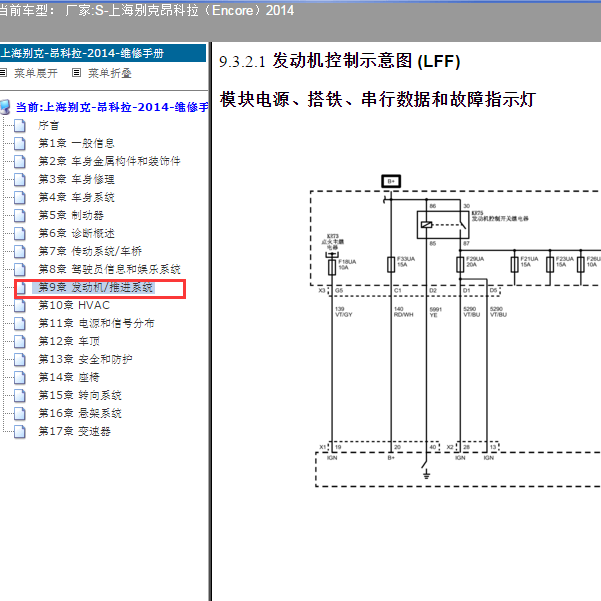
Task: Select 第9章 发动机/推进系统
Action: [95, 287]
